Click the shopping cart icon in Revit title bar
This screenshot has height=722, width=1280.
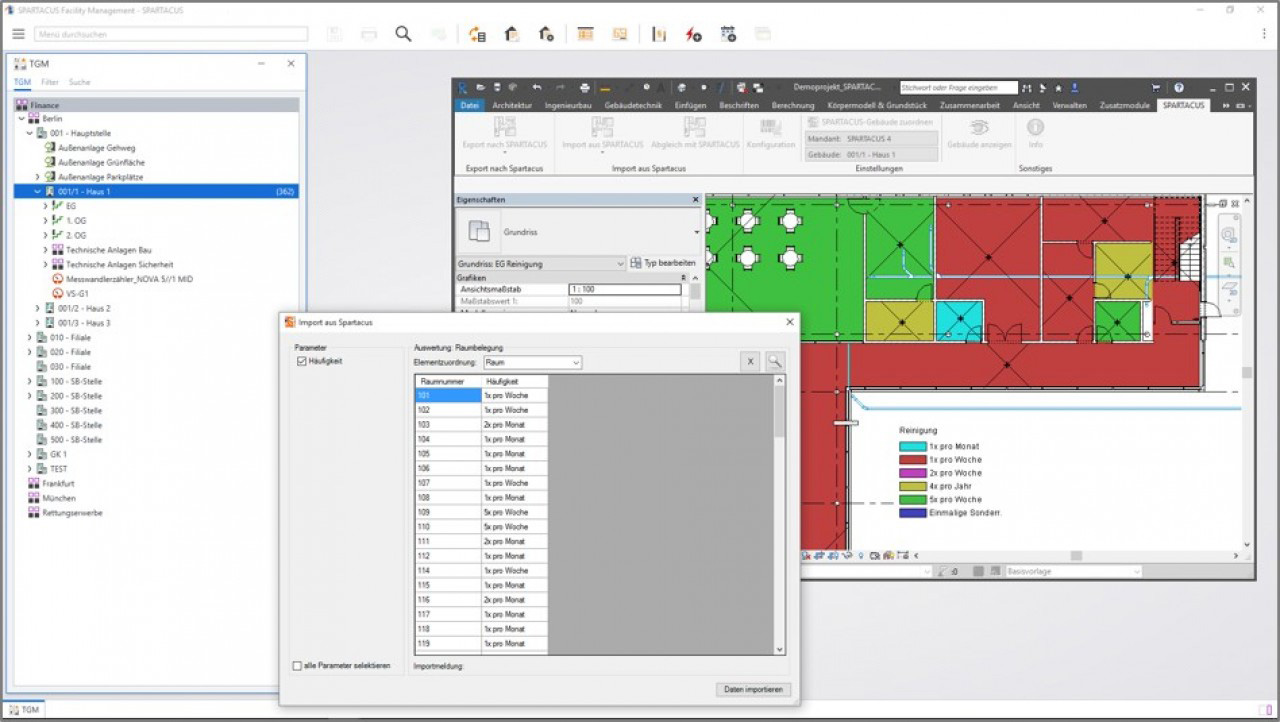(x=1157, y=88)
